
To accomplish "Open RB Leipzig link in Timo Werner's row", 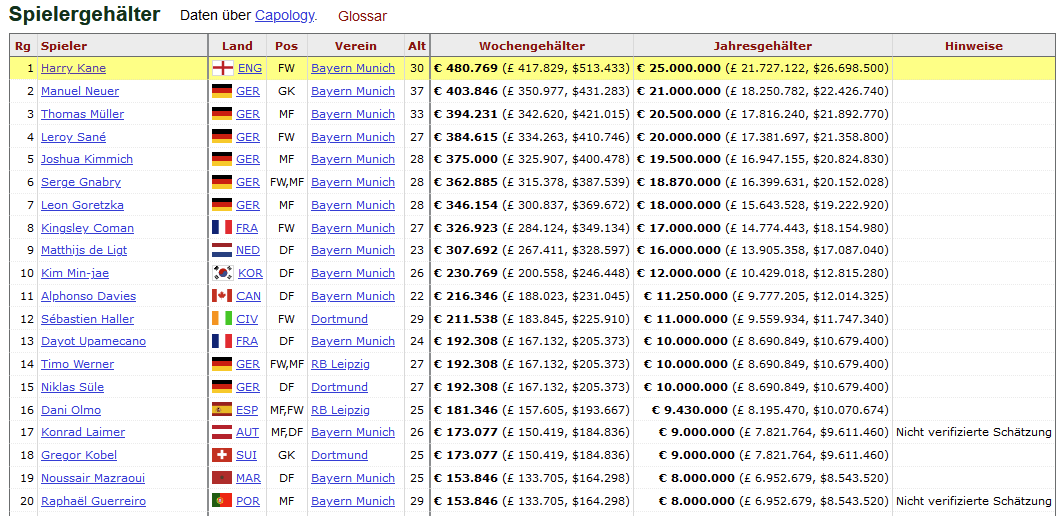I will tap(341, 364).
